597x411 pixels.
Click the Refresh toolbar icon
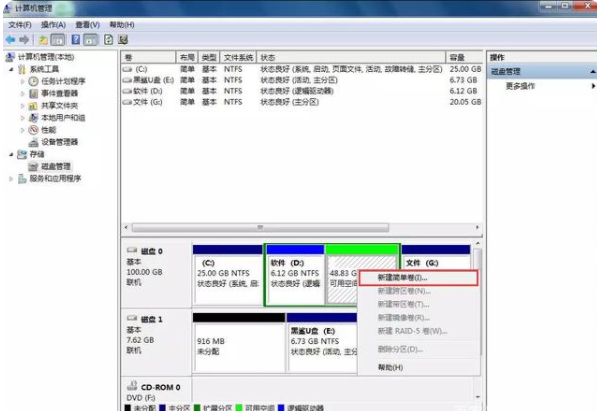pos(109,40)
